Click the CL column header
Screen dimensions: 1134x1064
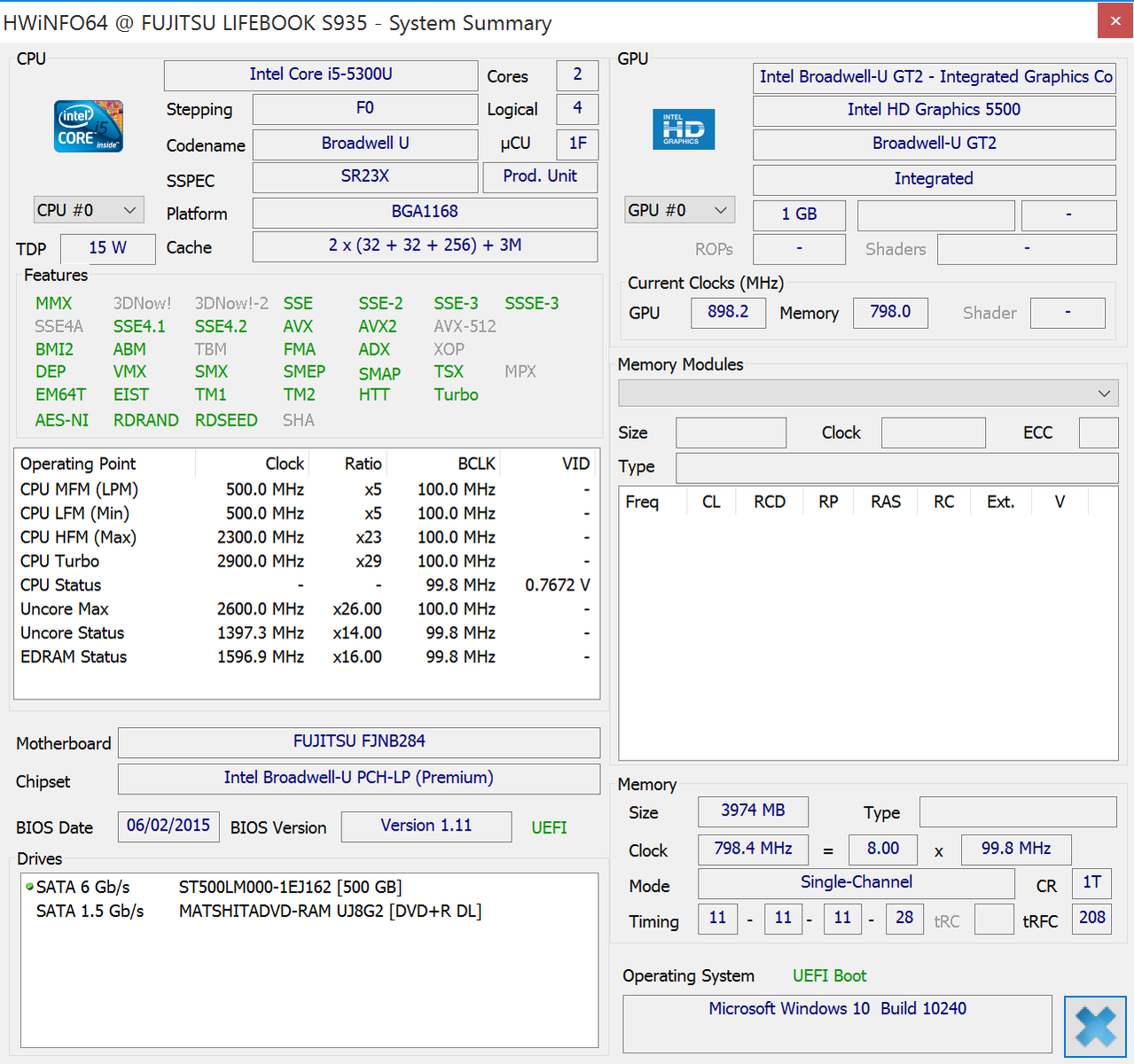711,502
